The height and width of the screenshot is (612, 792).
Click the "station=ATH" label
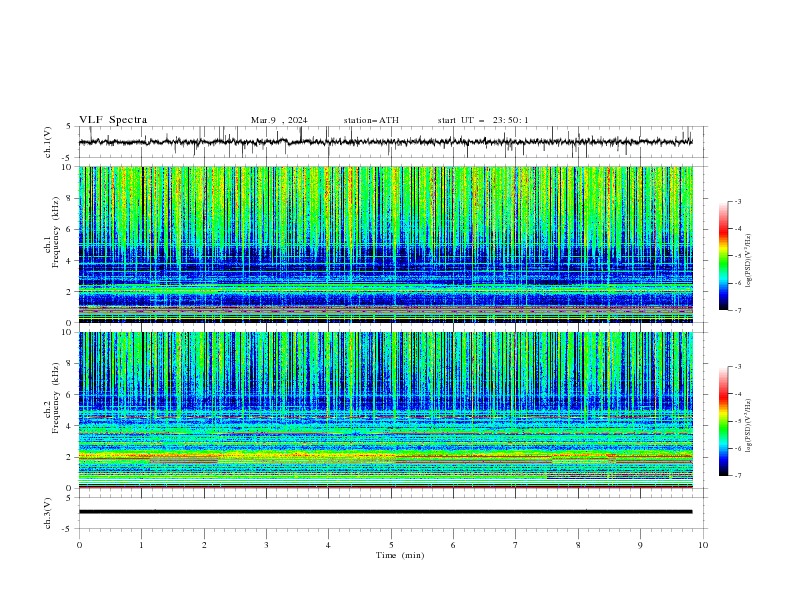click(371, 120)
